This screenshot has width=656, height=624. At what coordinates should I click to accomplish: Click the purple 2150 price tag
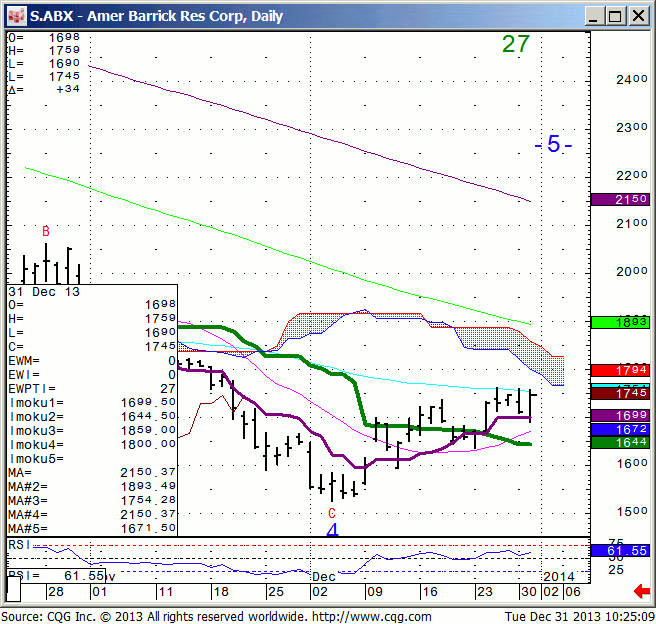(620, 200)
